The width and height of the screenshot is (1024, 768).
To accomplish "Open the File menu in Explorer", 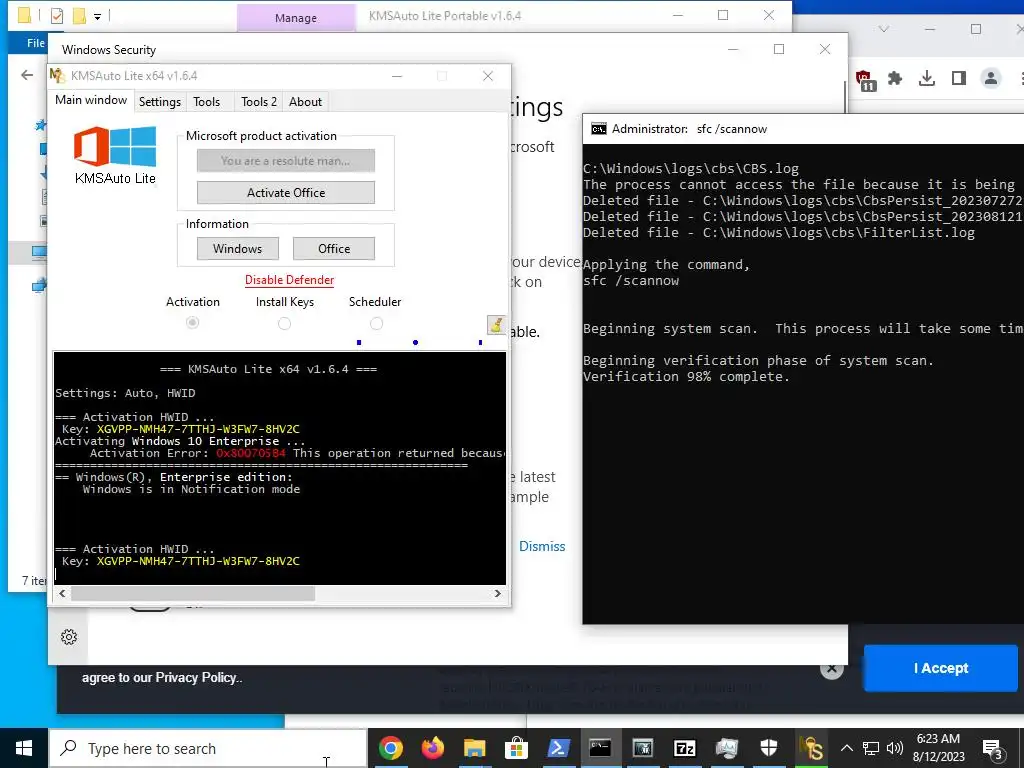I will (x=35, y=43).
